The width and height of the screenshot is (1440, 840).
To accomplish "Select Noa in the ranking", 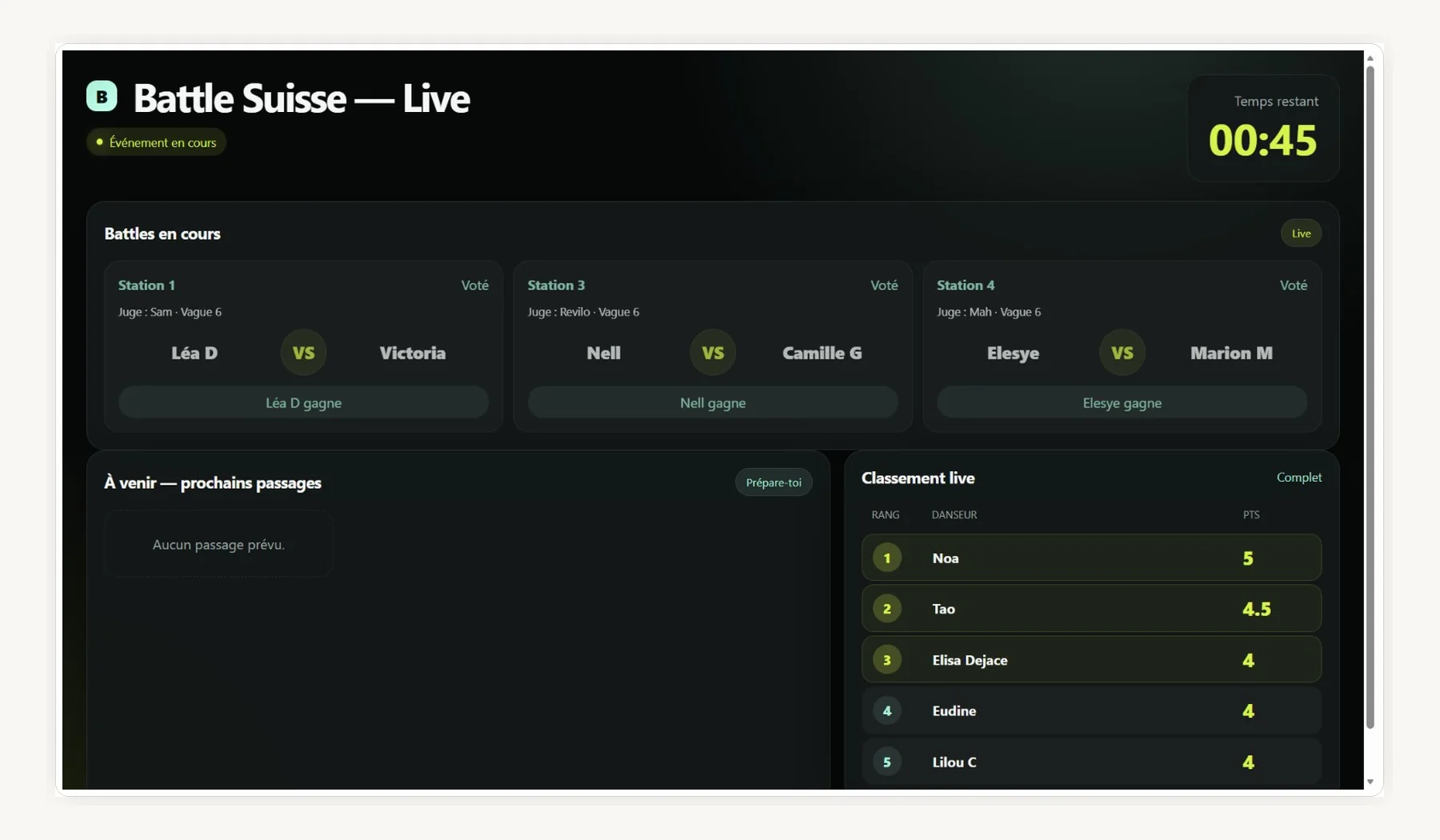I will point(945,558).
